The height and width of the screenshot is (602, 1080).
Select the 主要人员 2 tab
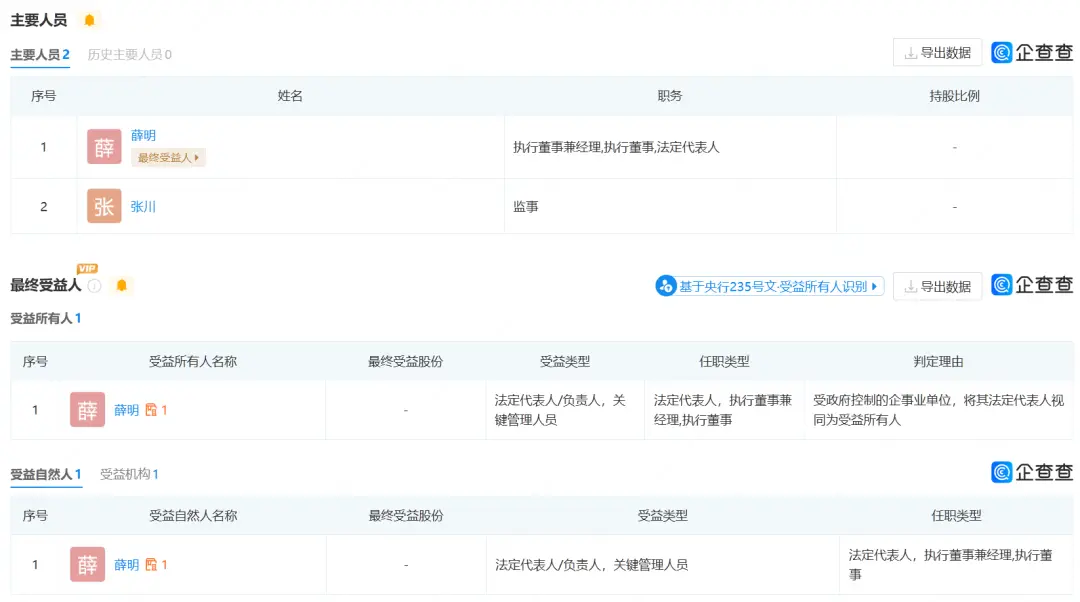point(40,55)
